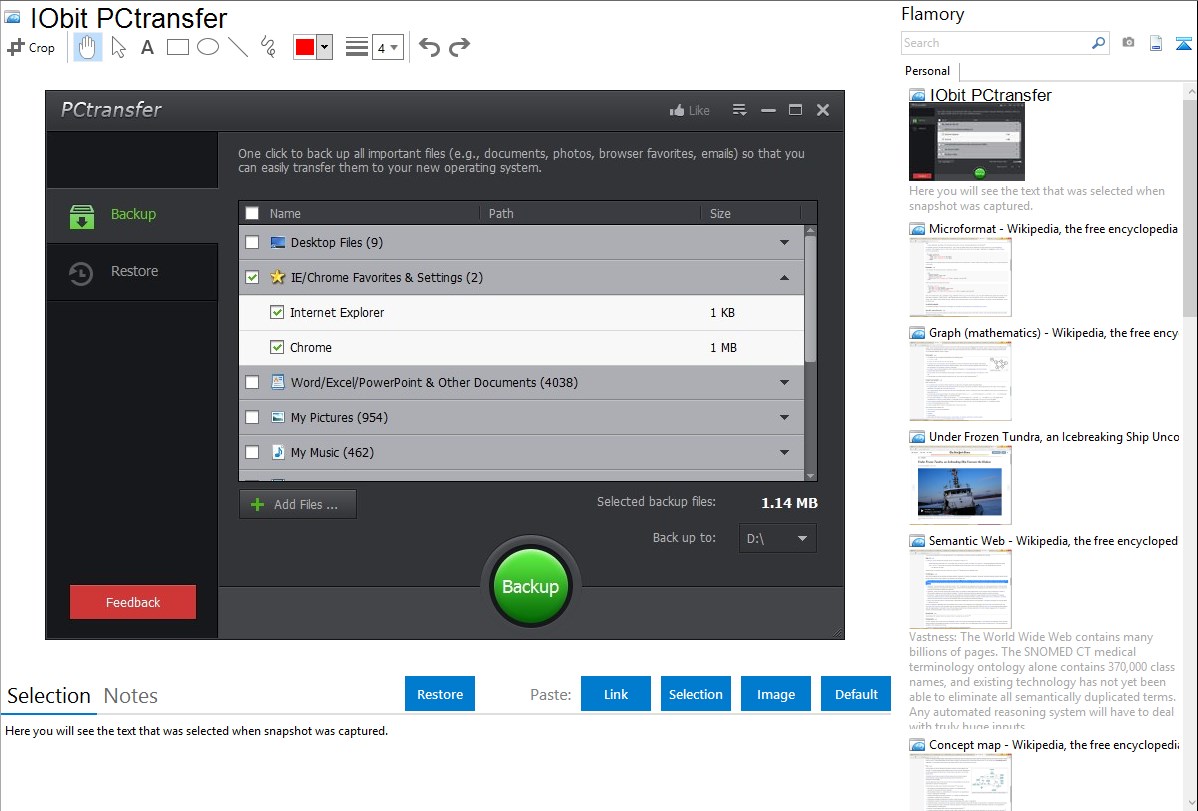Activate the hand pan tool
1198x811 pixels.
87,47
